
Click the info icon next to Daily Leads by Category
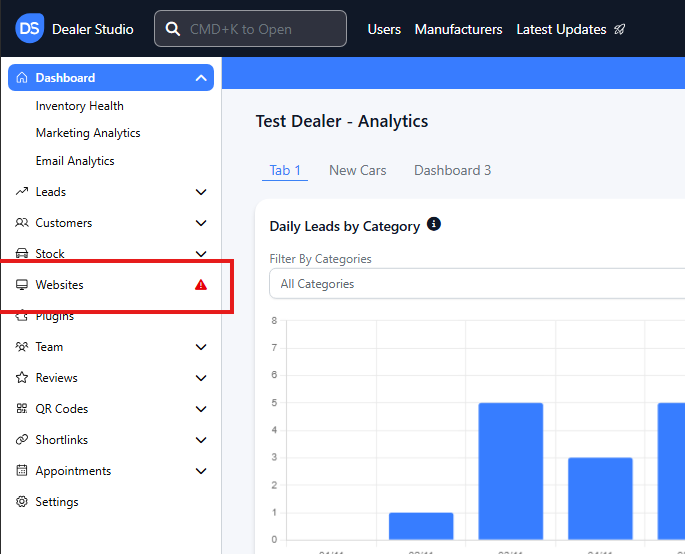point(434,225)
